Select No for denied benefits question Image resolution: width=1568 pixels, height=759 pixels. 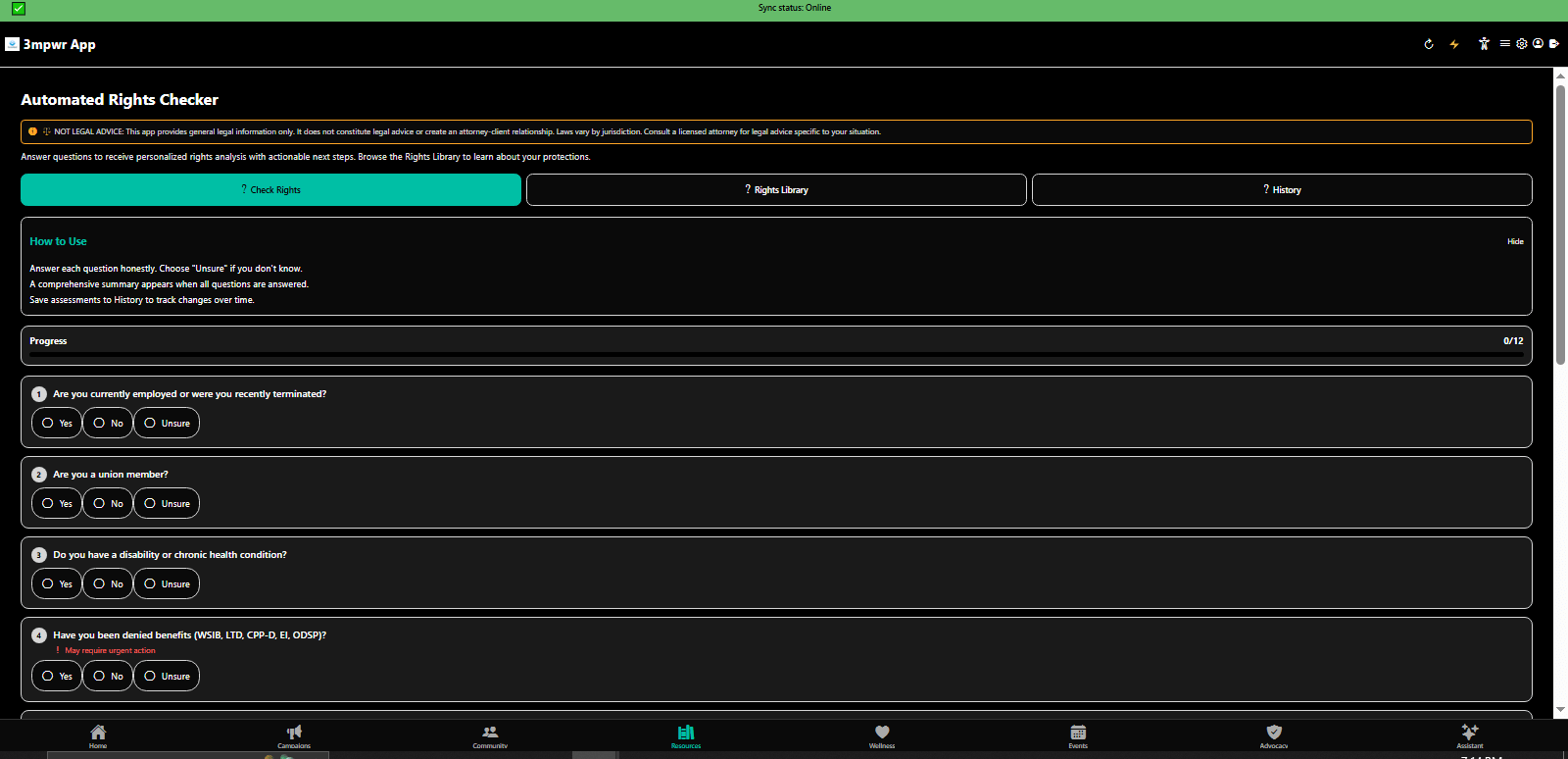pos(108,676)
